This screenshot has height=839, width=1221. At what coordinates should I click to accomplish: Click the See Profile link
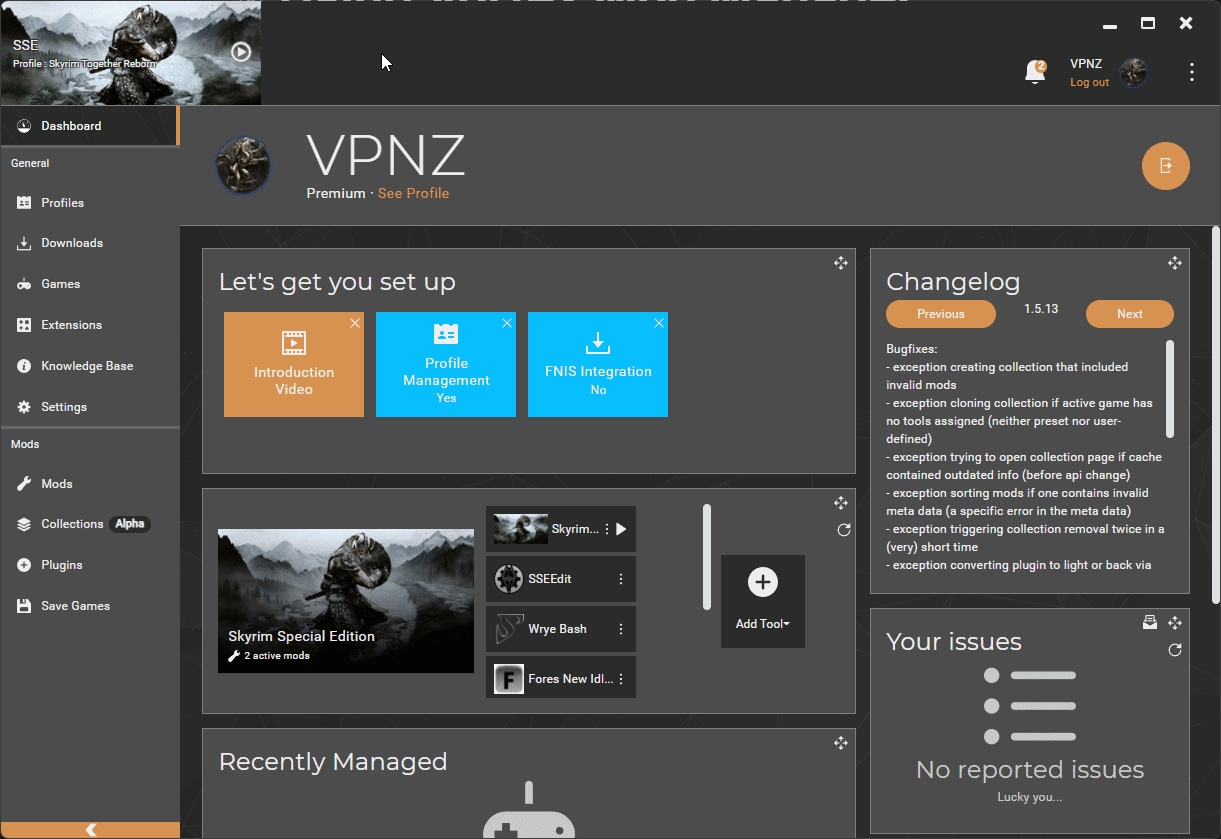point(413,193)
